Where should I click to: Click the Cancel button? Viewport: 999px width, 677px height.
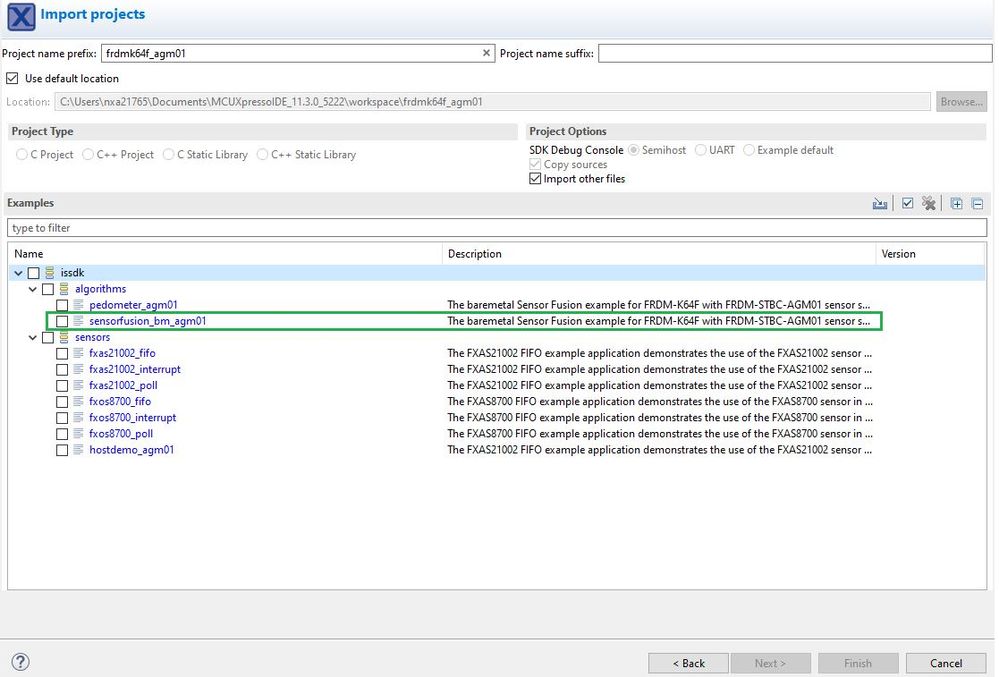[945, 664]
